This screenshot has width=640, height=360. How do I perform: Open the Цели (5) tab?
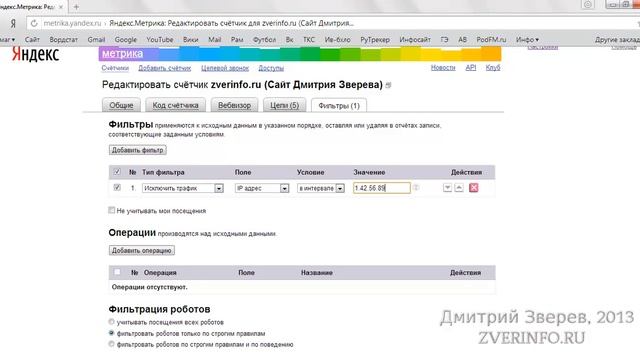coord(284,105)
